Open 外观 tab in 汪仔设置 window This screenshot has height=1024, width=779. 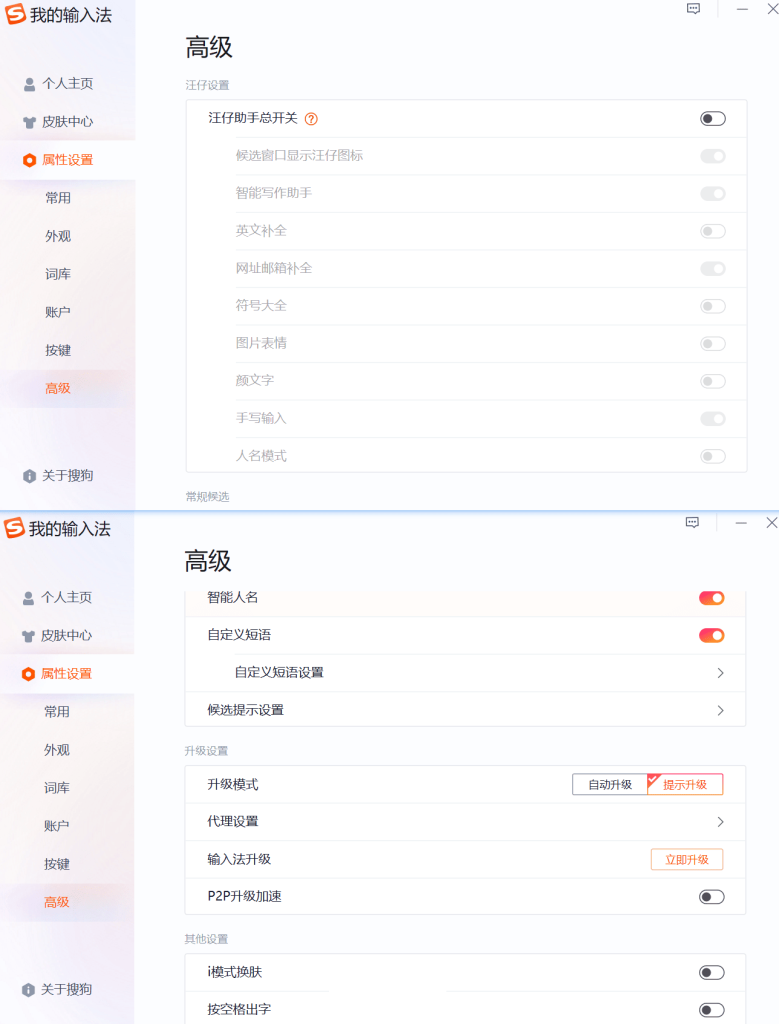tap(58, 236)
